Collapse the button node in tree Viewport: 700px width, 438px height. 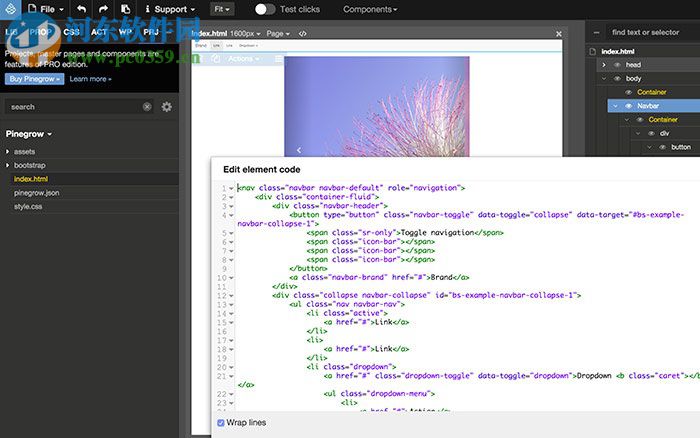[650, 147]
